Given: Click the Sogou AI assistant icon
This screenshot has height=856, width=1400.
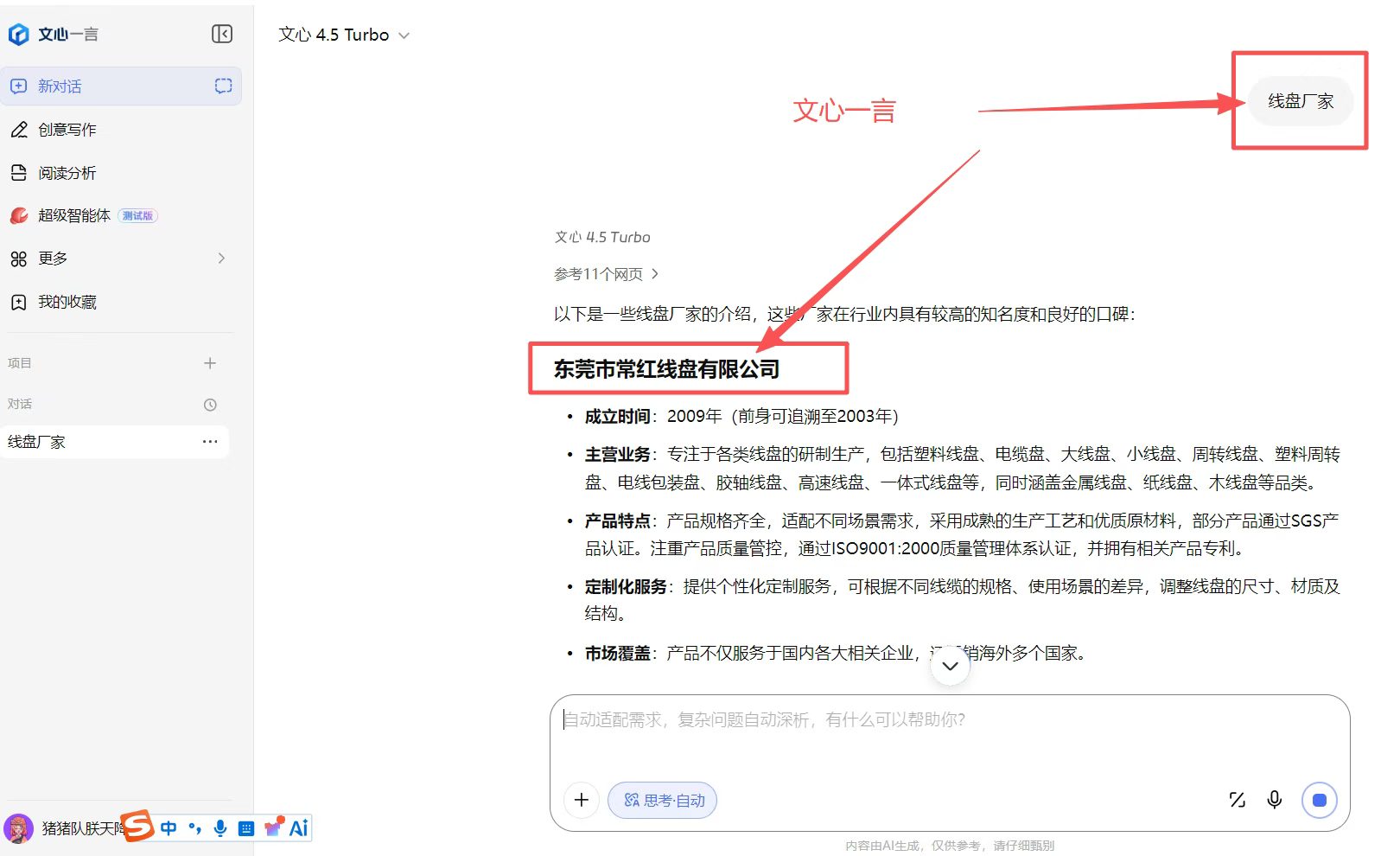Looking at the screenshot, I should pyautogui.click(x=299, y=828).
